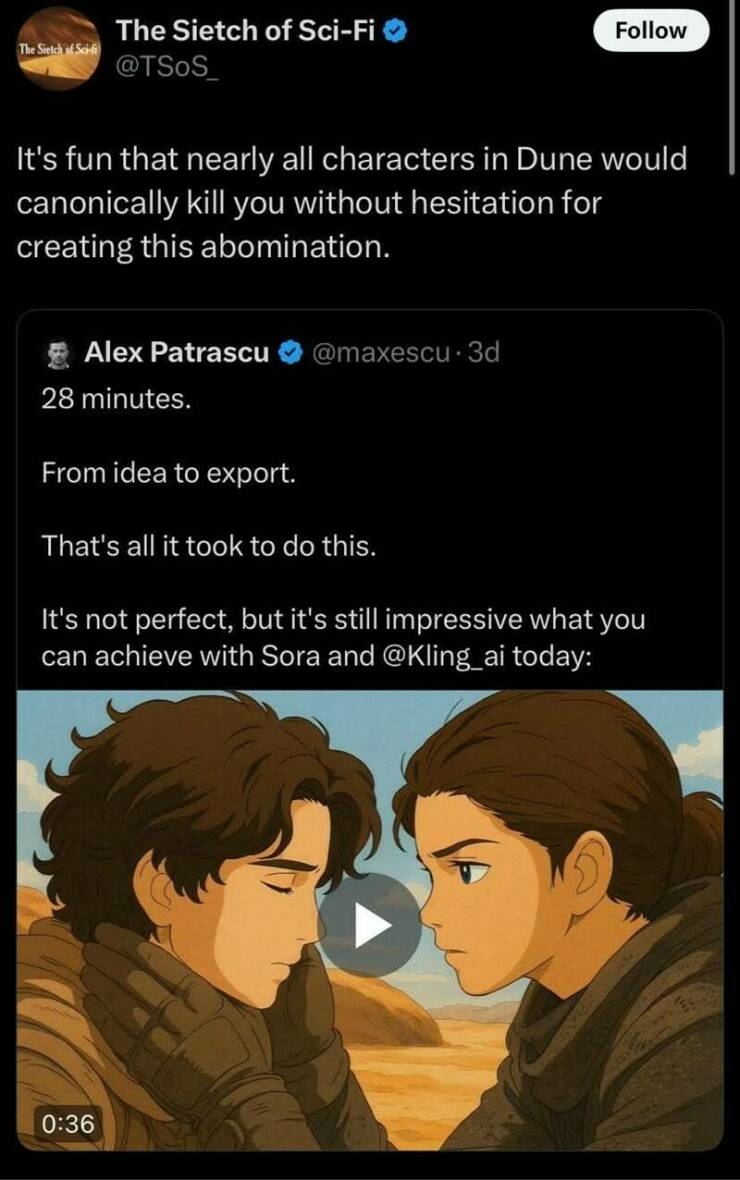Play the Dune anime video

(370, 925)
